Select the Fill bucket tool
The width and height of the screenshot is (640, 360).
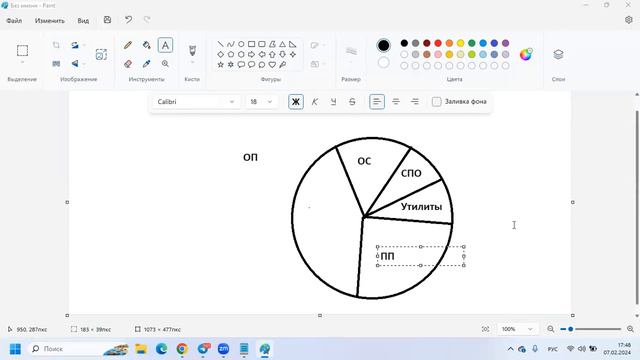click(147, 45)
